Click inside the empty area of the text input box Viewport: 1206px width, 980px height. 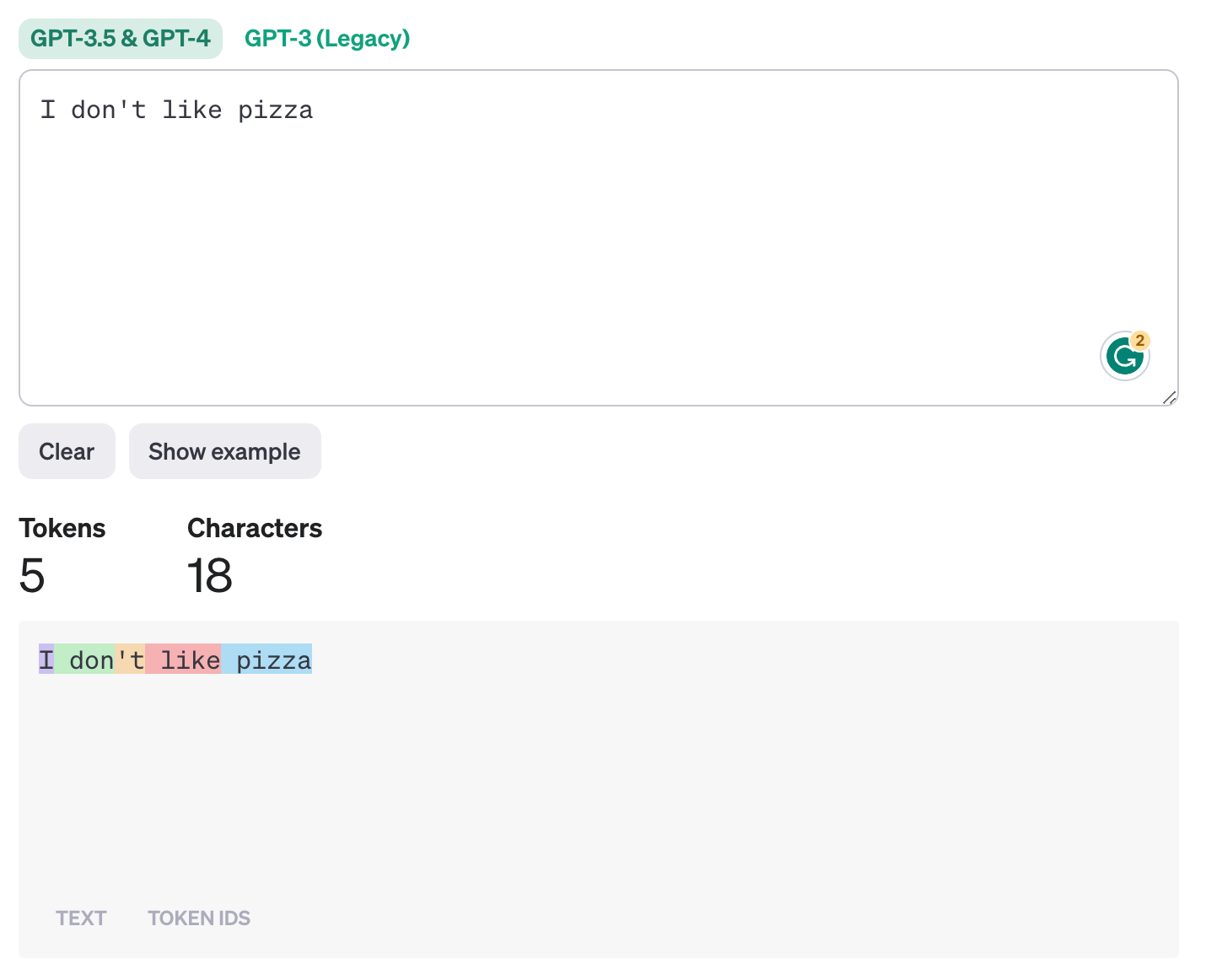tap(590, 253)
